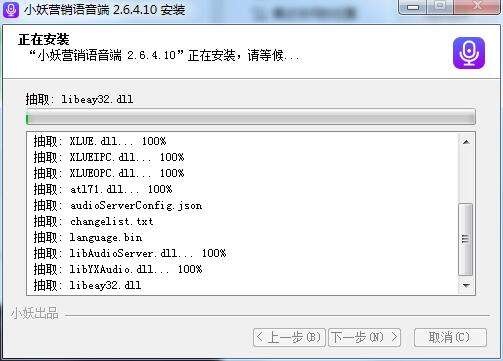This screenshot has height=361, width=503.
Task: Click the log list scroll up arrow
Action: [466, 142]
